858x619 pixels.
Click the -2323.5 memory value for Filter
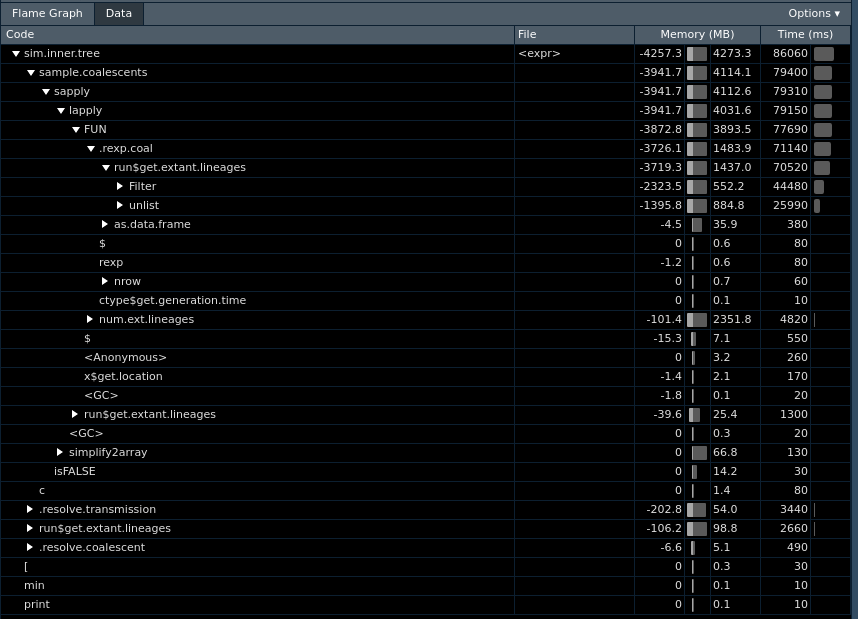click(660, 187)
